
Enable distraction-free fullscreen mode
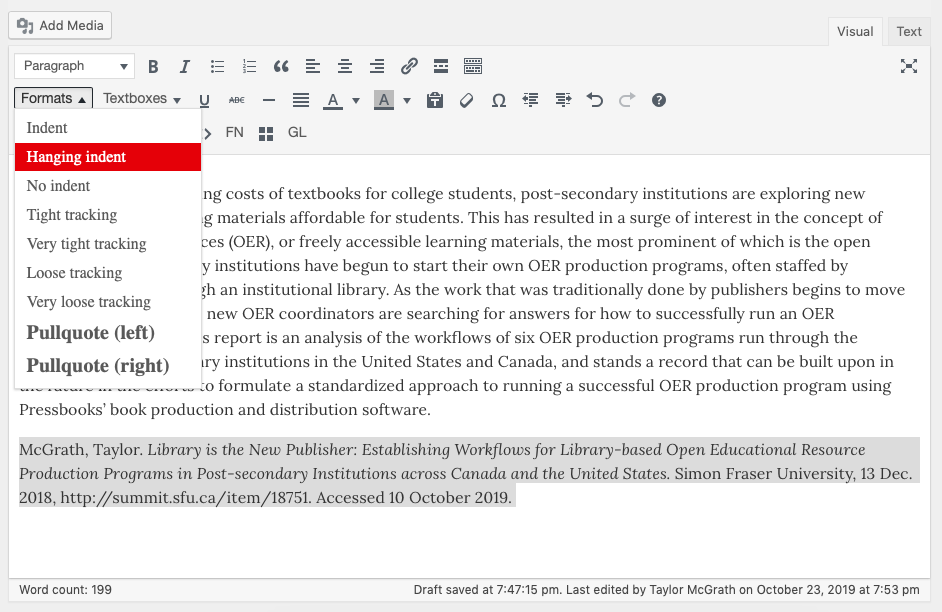(908, 67)
